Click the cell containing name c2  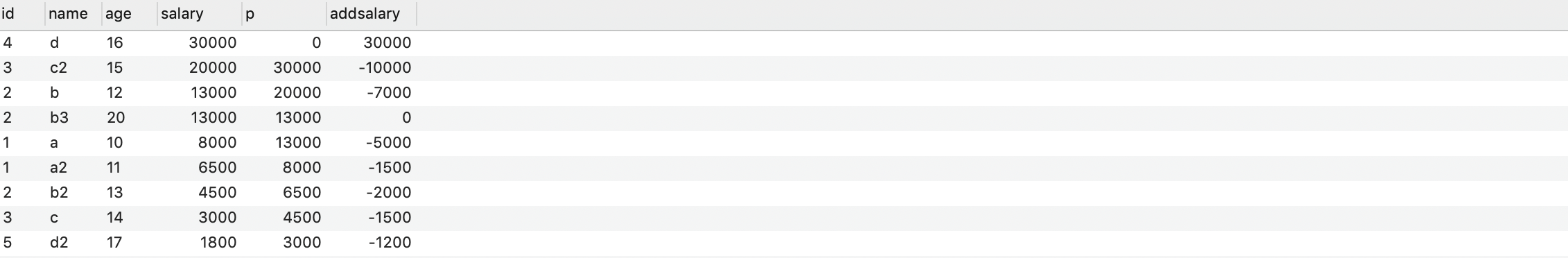tap(73, 68)
